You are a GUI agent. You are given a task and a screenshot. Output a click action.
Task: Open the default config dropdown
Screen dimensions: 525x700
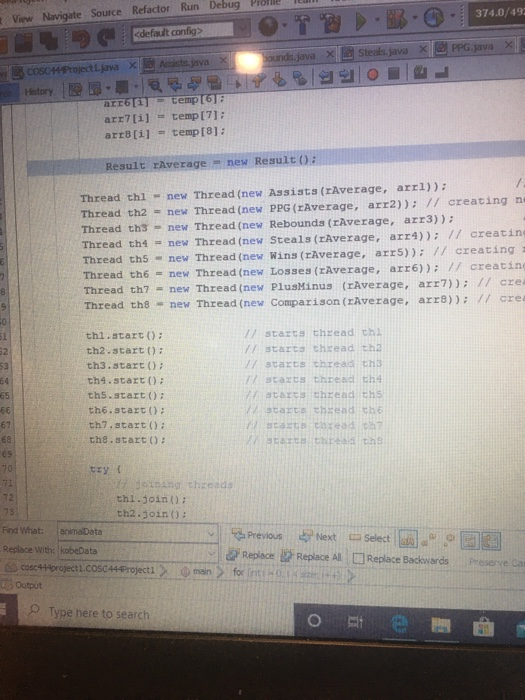click(191, 31)
